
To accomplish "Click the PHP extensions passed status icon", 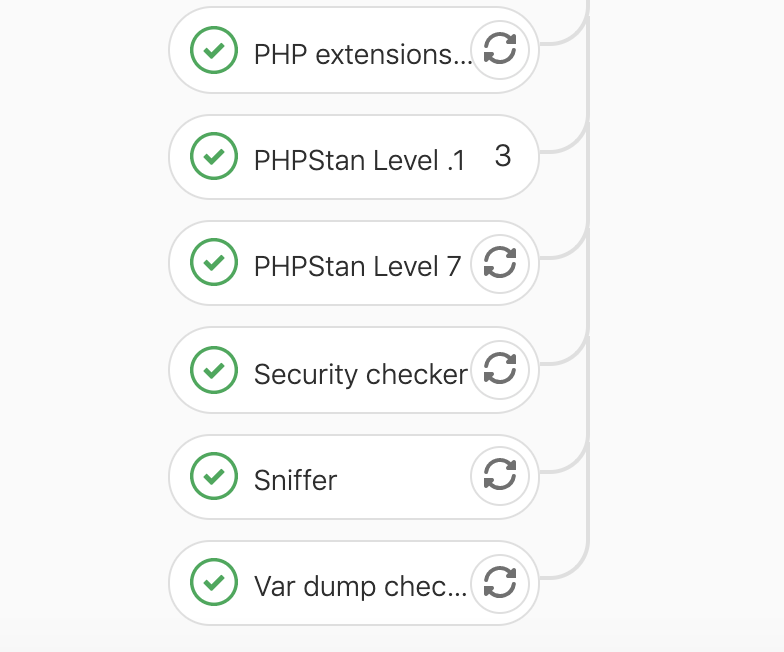I will click(214, 50).
